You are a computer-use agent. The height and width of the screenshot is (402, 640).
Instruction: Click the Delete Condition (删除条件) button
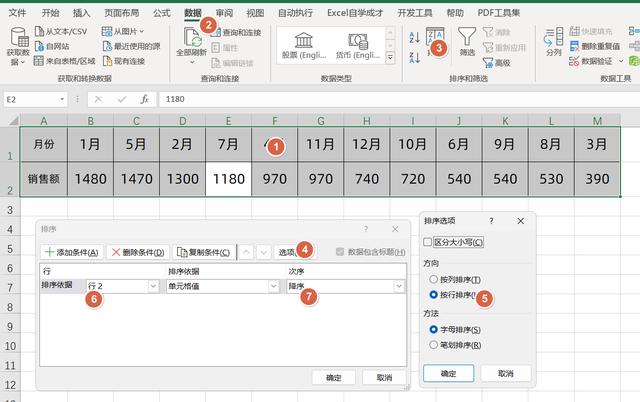tap(139, 252)
